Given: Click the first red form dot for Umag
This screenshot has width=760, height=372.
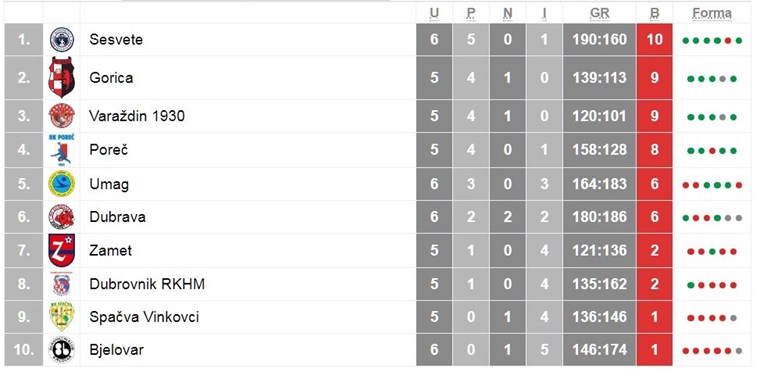Looking at the screenshot, I should pyautogui.click(x=686, y=185).
